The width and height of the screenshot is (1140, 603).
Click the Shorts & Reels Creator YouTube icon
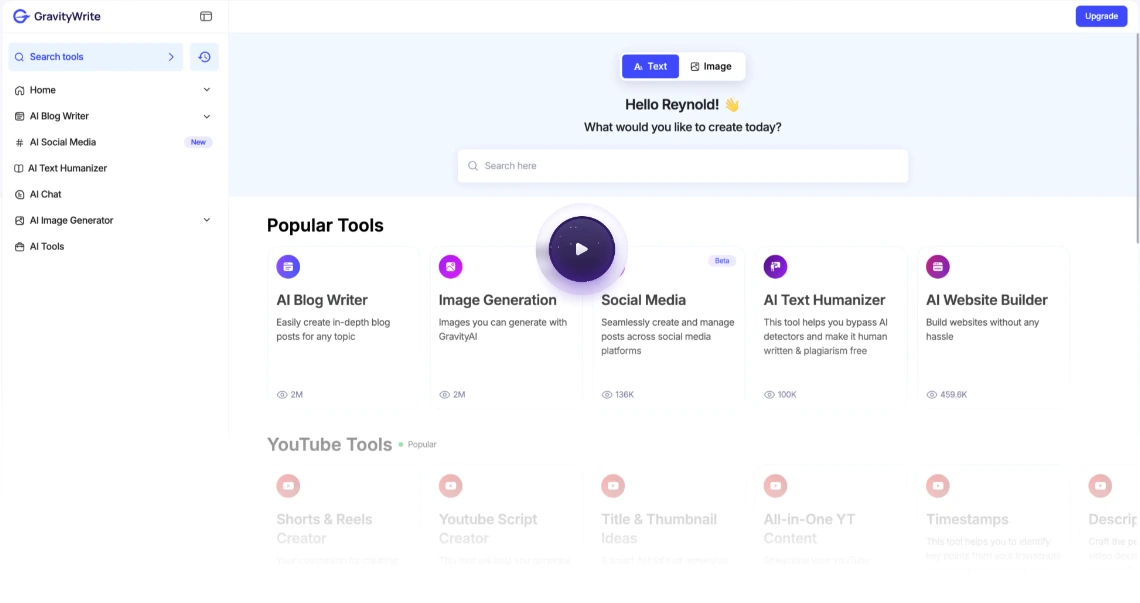coord(288,486)
